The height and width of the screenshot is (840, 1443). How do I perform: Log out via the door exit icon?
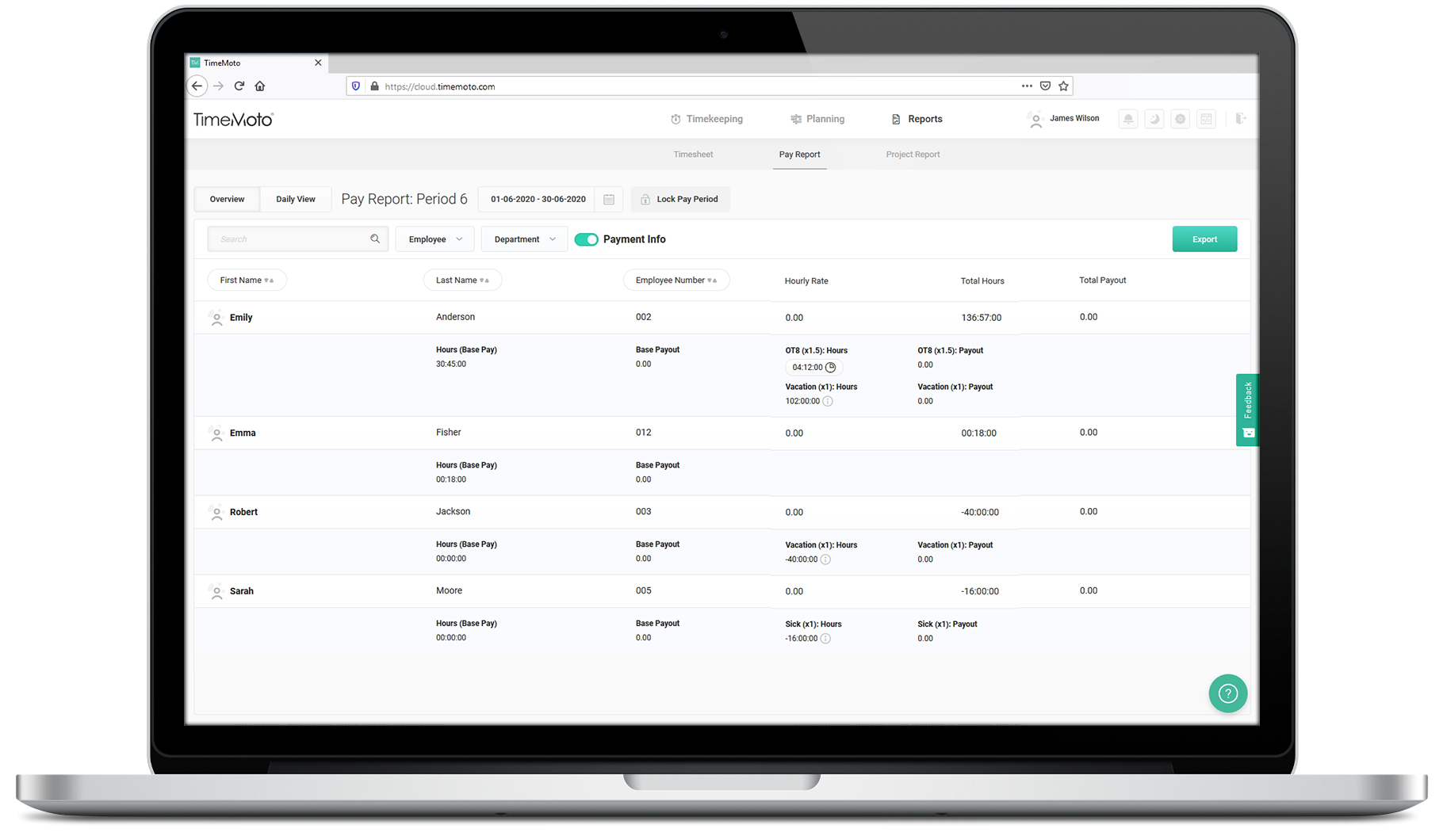click(1241, 119)
